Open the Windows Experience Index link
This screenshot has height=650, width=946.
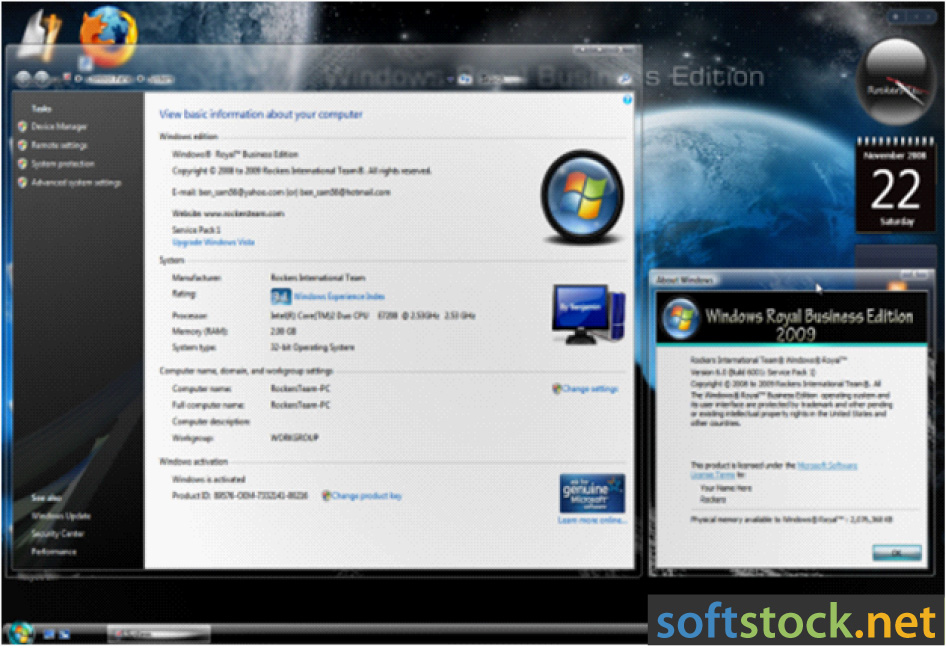[339, 296]
